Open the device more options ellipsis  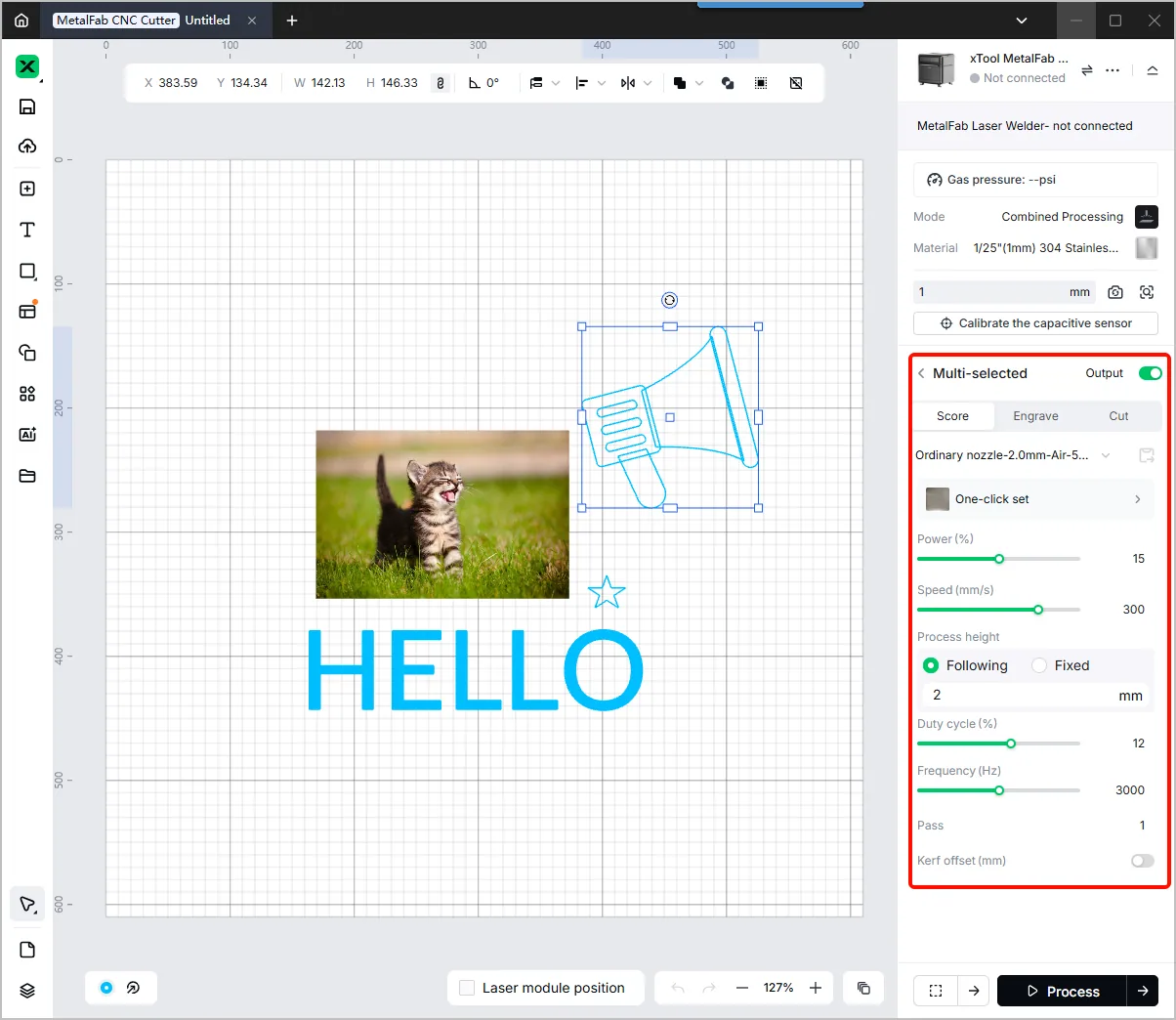1113,70
